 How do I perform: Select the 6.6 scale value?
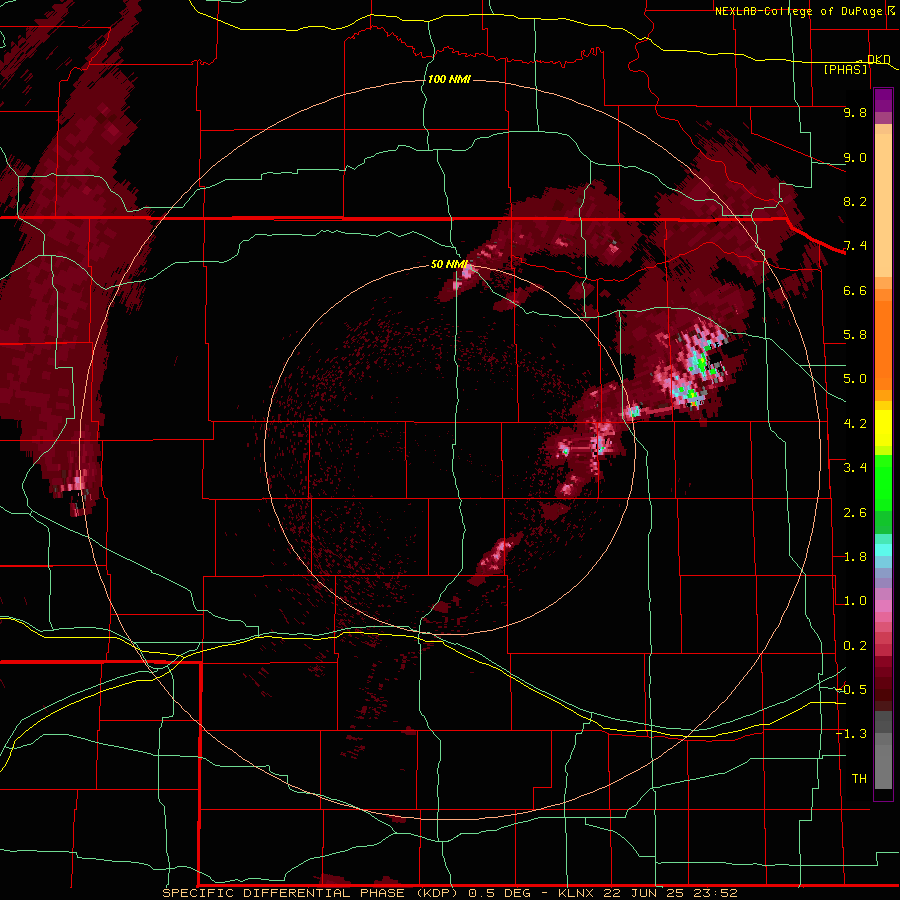pyautogui.click(x=855, y=290)
